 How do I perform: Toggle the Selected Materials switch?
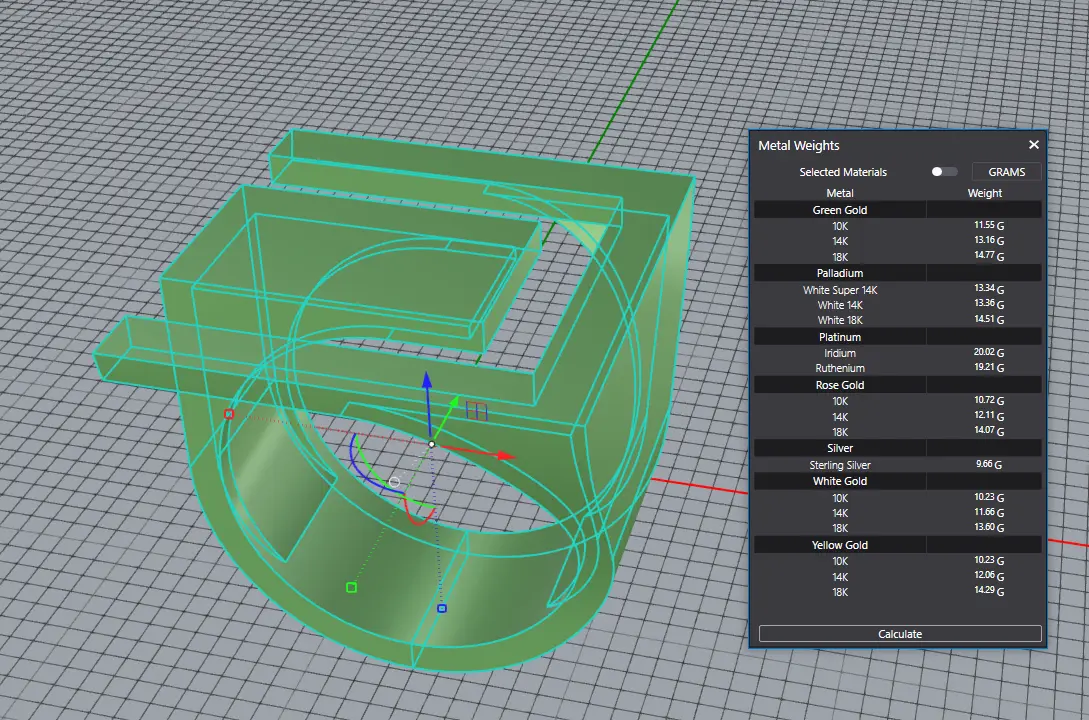[943, 172]
